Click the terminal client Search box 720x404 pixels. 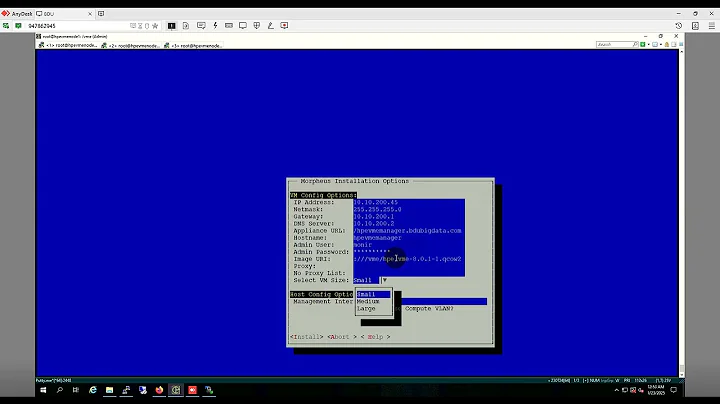(x=617, y=45)
